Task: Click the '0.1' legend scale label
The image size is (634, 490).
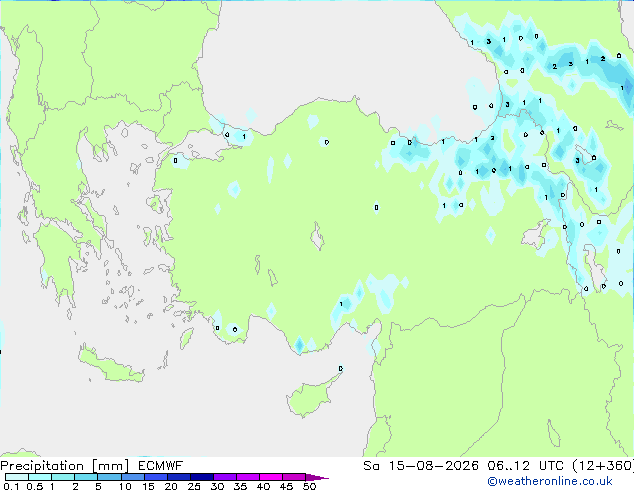Action: pyautogui.click(x=11, y=486)
